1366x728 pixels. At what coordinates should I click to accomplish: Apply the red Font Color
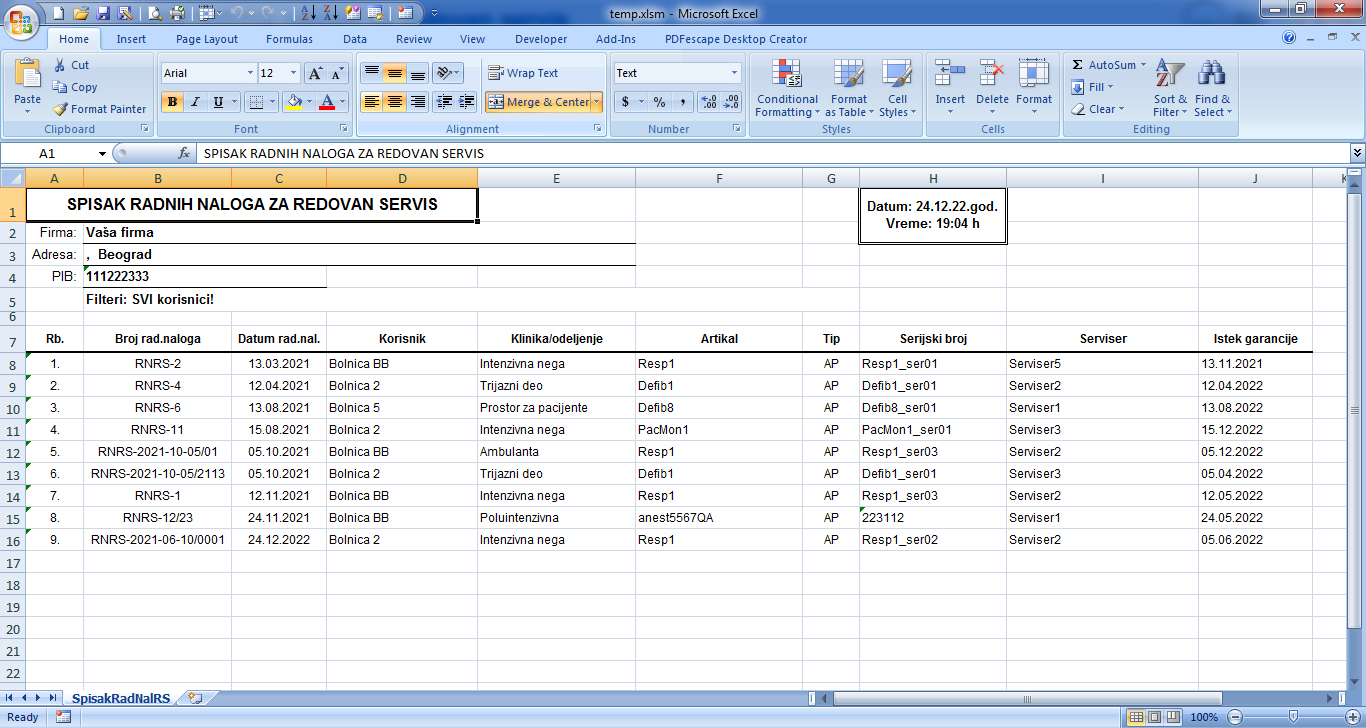click(327, 102)
